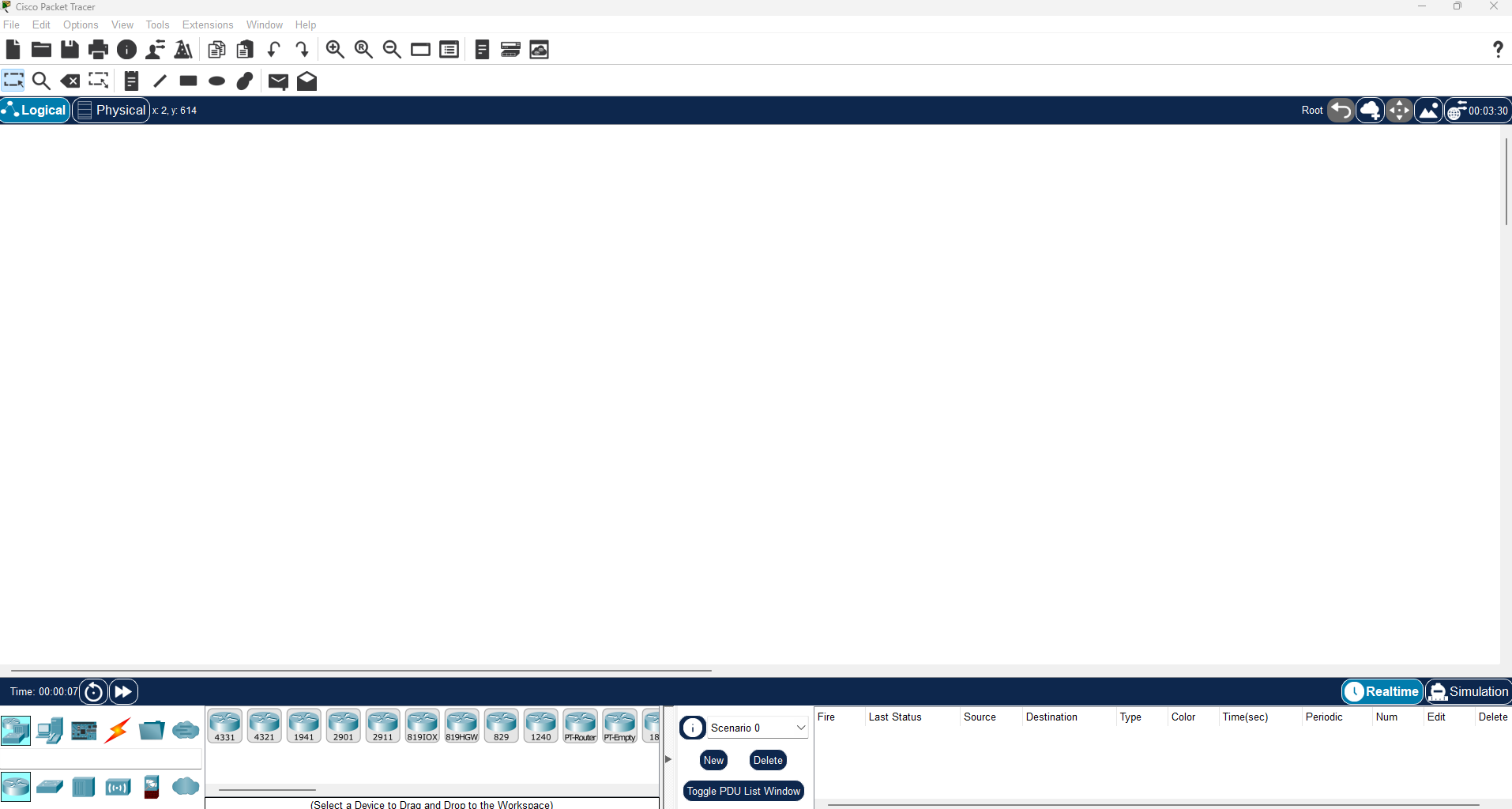Switch to the Logical workspace tab
Image resolution: width=1512 pixels, height=809 pixels.
click(x=36, y=110)
